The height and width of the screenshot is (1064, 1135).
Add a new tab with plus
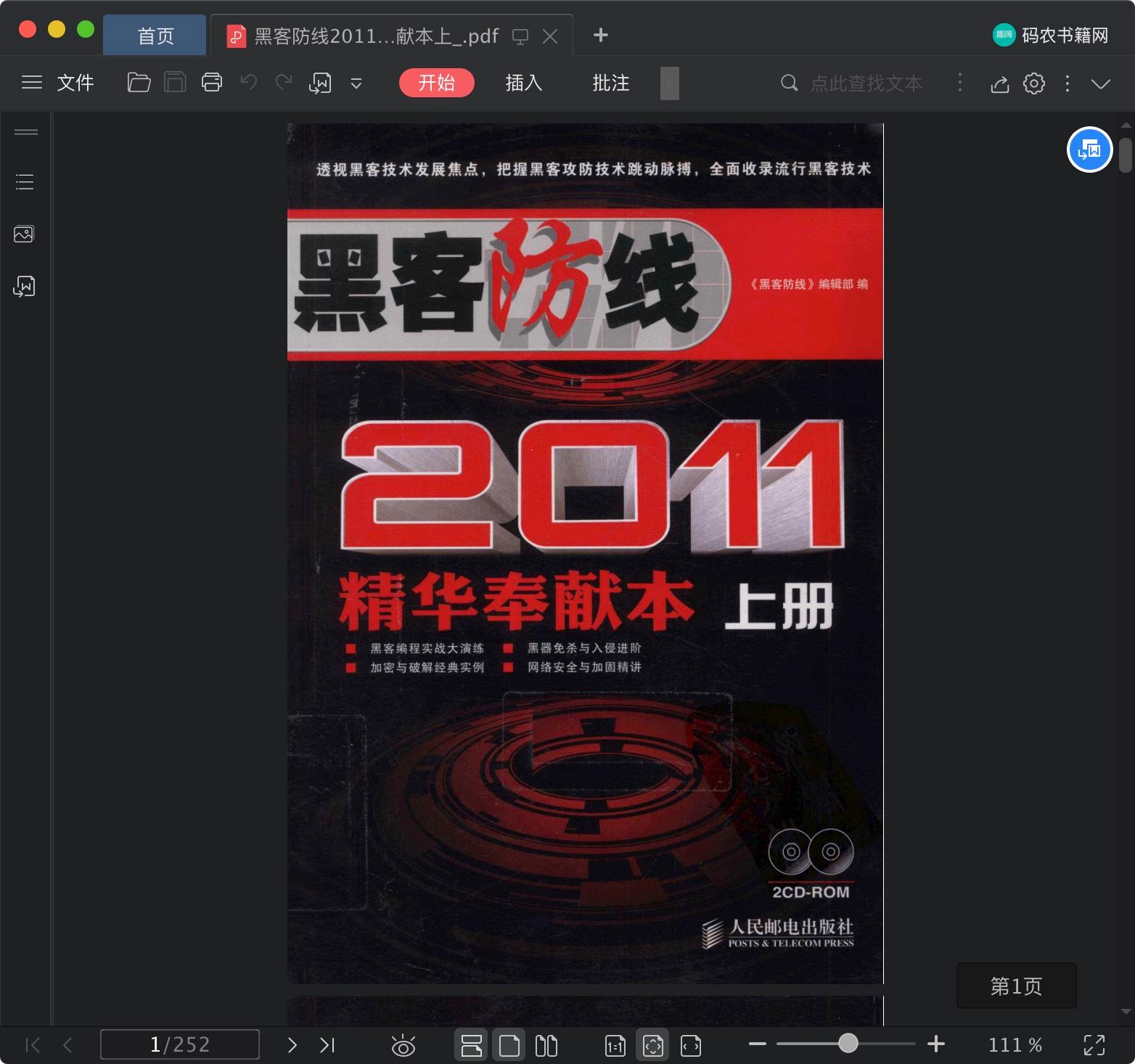point(601,35)
